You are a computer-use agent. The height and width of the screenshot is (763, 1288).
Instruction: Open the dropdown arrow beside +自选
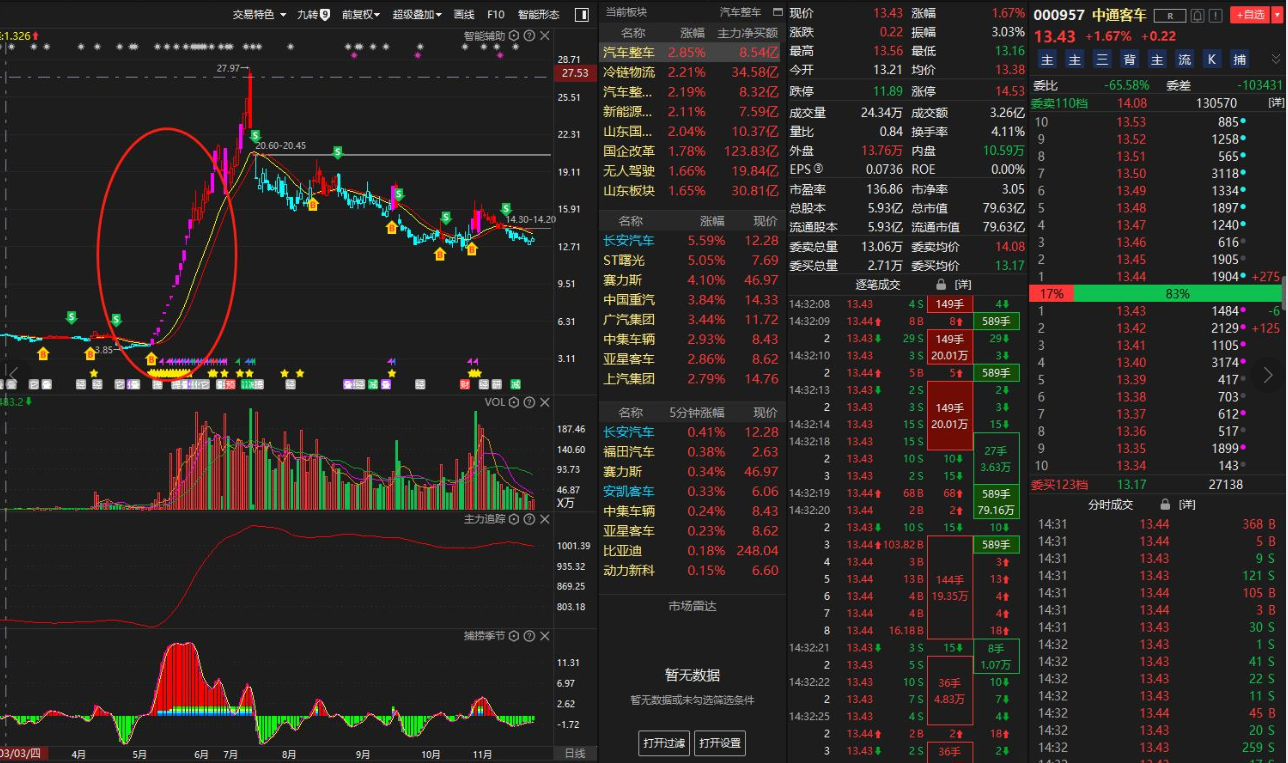tap(1275, 15)
